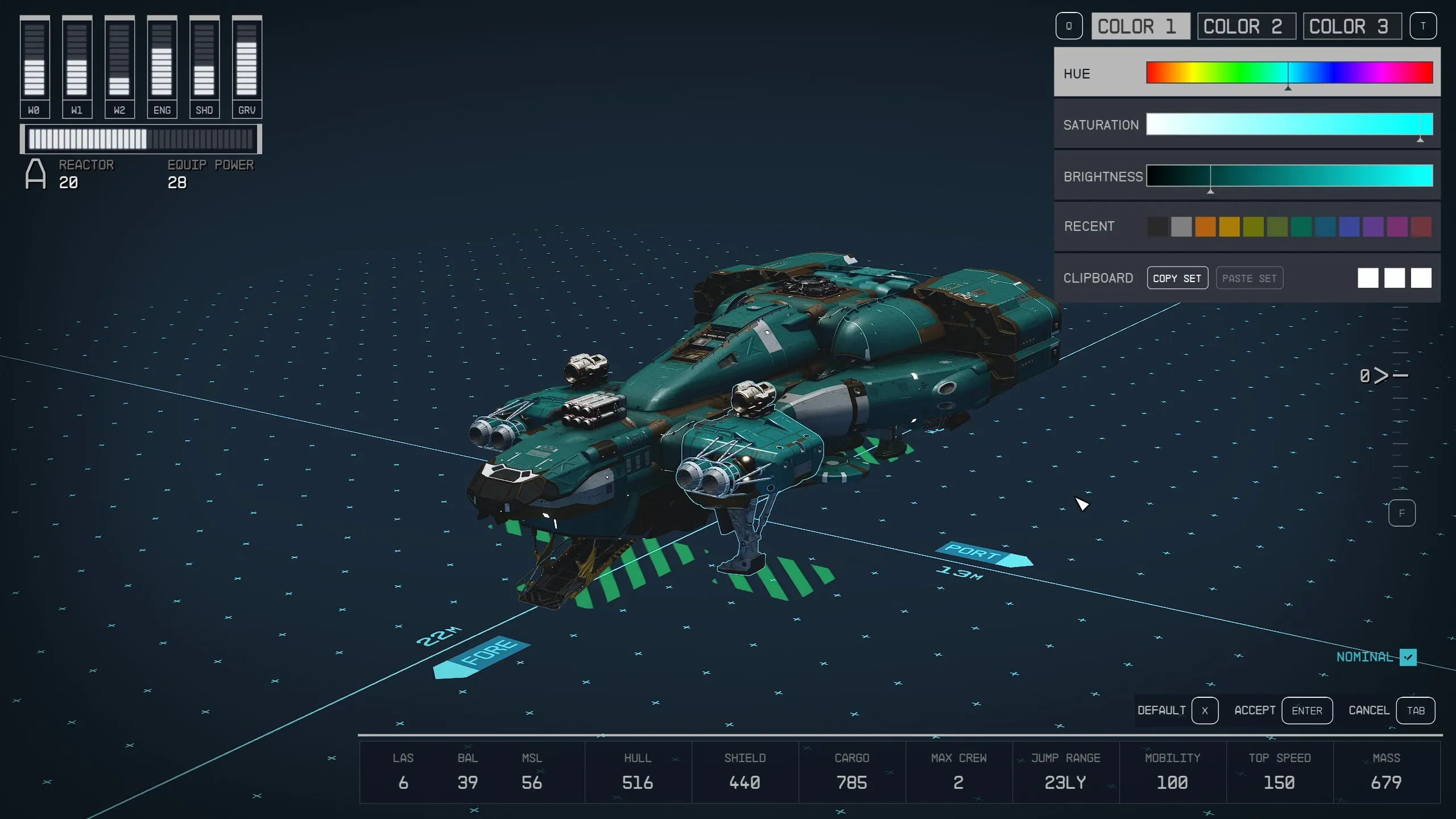Pick the gray recent color swatch
1456x819 pixels.
[1181, 226]
